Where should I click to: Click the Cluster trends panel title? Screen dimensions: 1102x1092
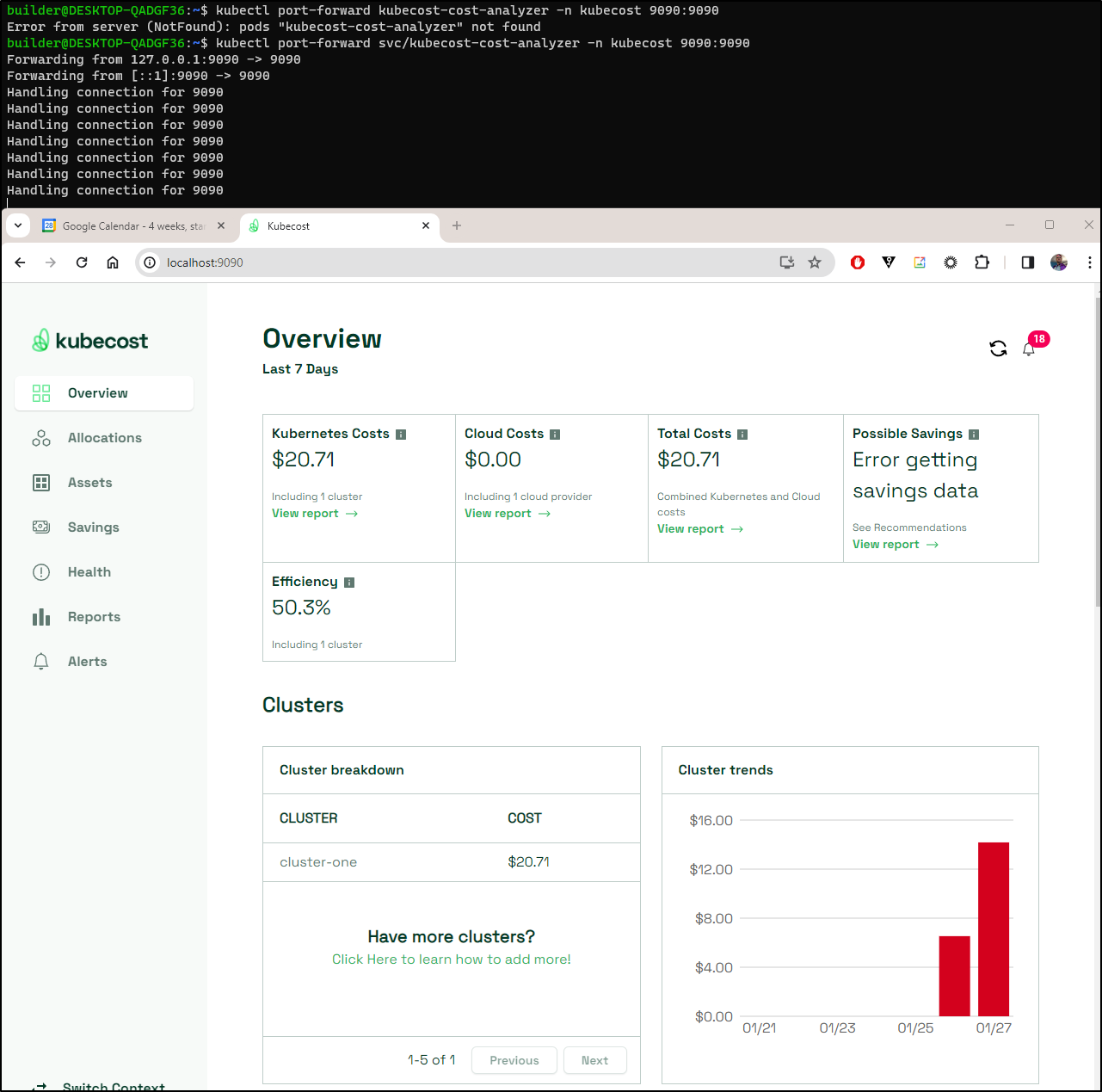(726, 770)
